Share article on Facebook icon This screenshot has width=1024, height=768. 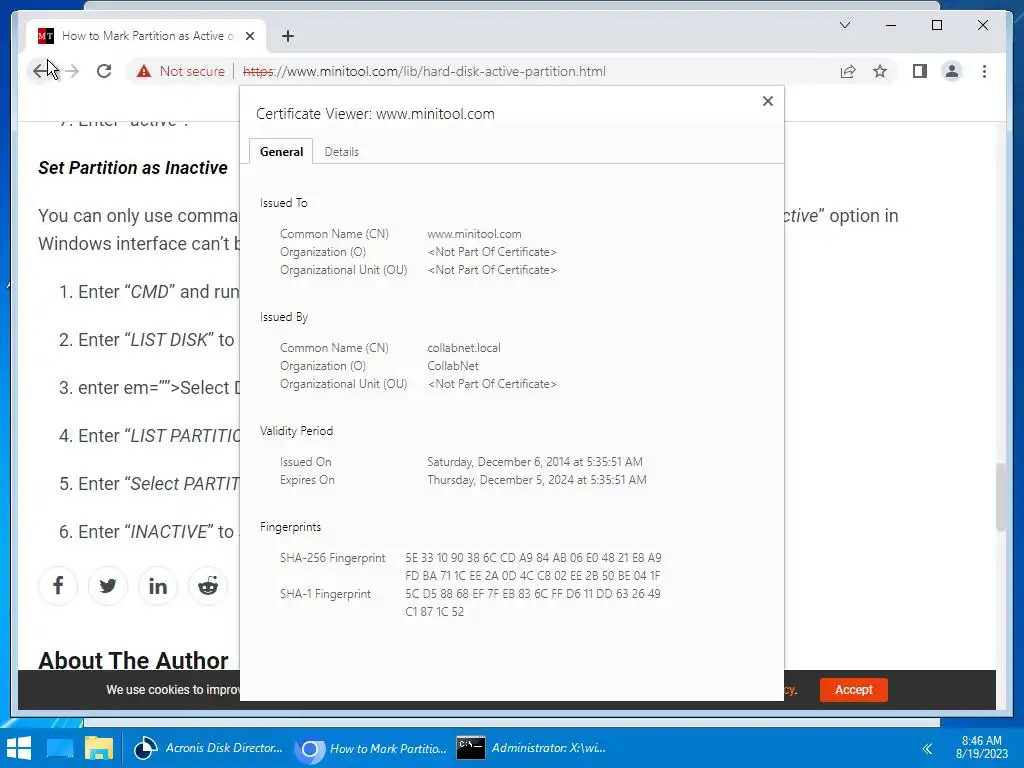coord(58,586)
